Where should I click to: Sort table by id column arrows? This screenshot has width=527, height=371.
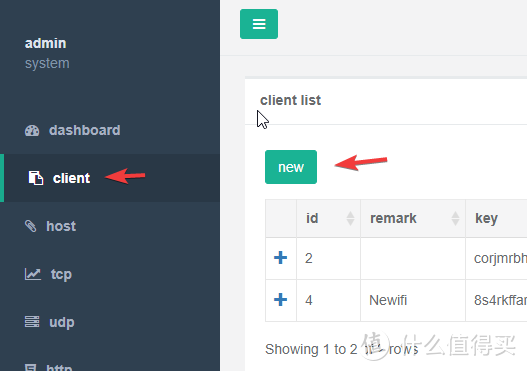coord(350,218)
